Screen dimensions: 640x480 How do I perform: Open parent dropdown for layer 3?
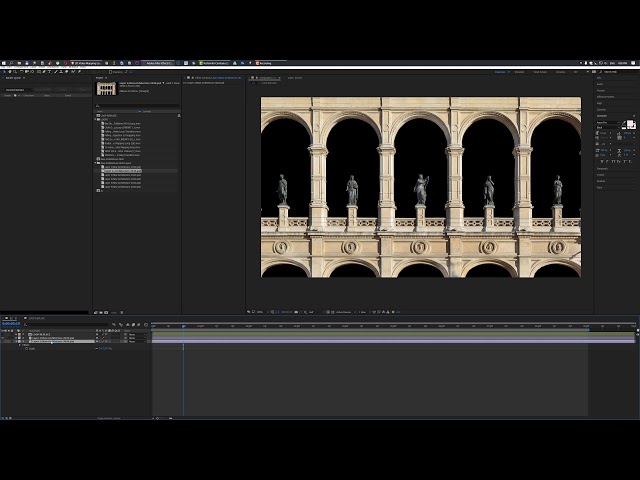(137, 341)
